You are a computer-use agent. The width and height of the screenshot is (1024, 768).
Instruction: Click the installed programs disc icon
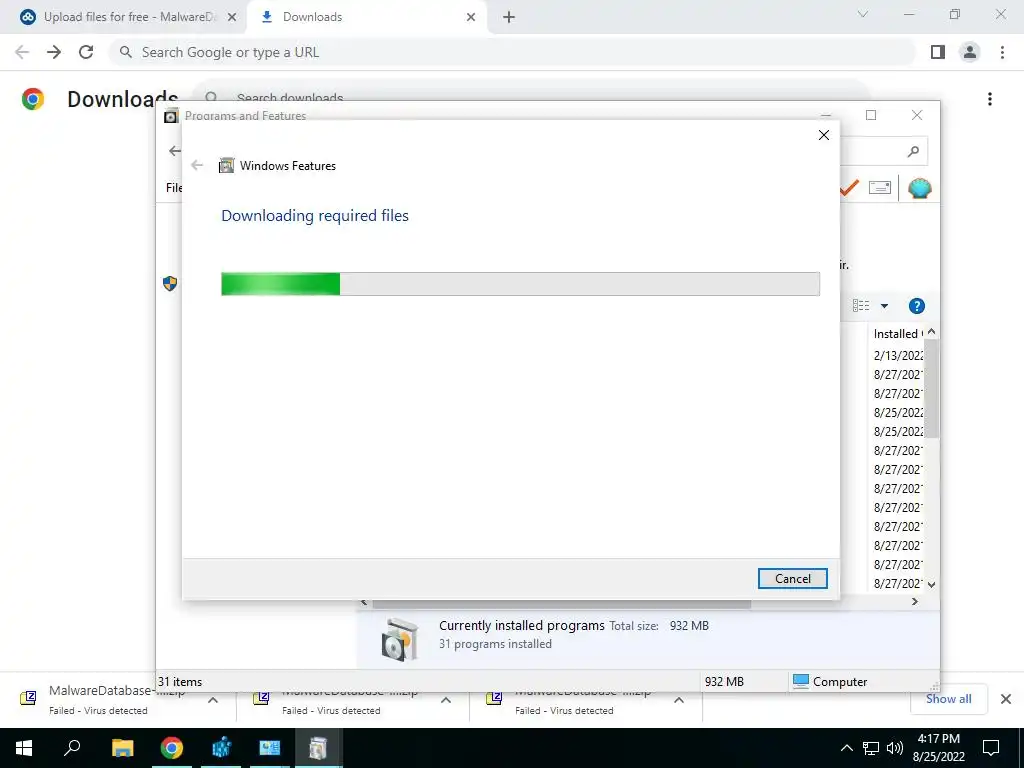(400, 639)
